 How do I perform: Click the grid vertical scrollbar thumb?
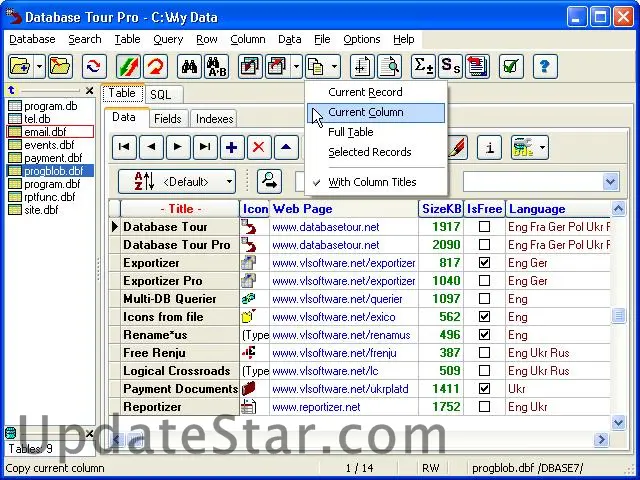(x=618, y=316)
